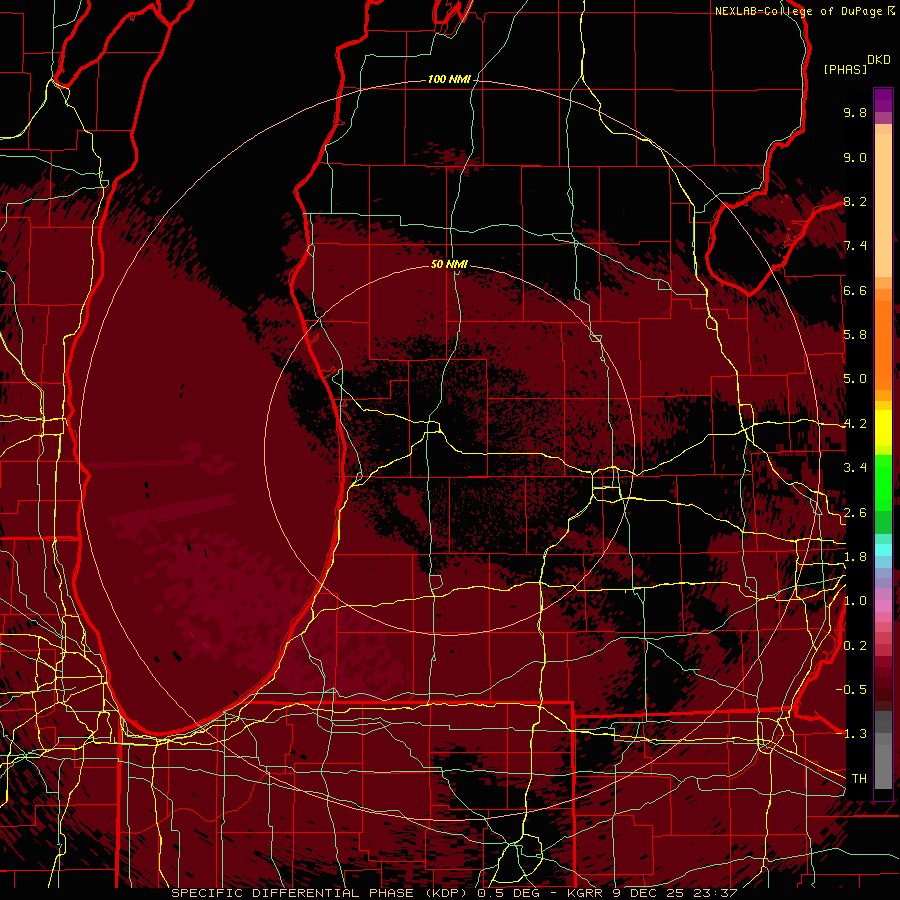Click the 1.0 value on the color scale
This screenshot has width=900, height=900.
855,601
